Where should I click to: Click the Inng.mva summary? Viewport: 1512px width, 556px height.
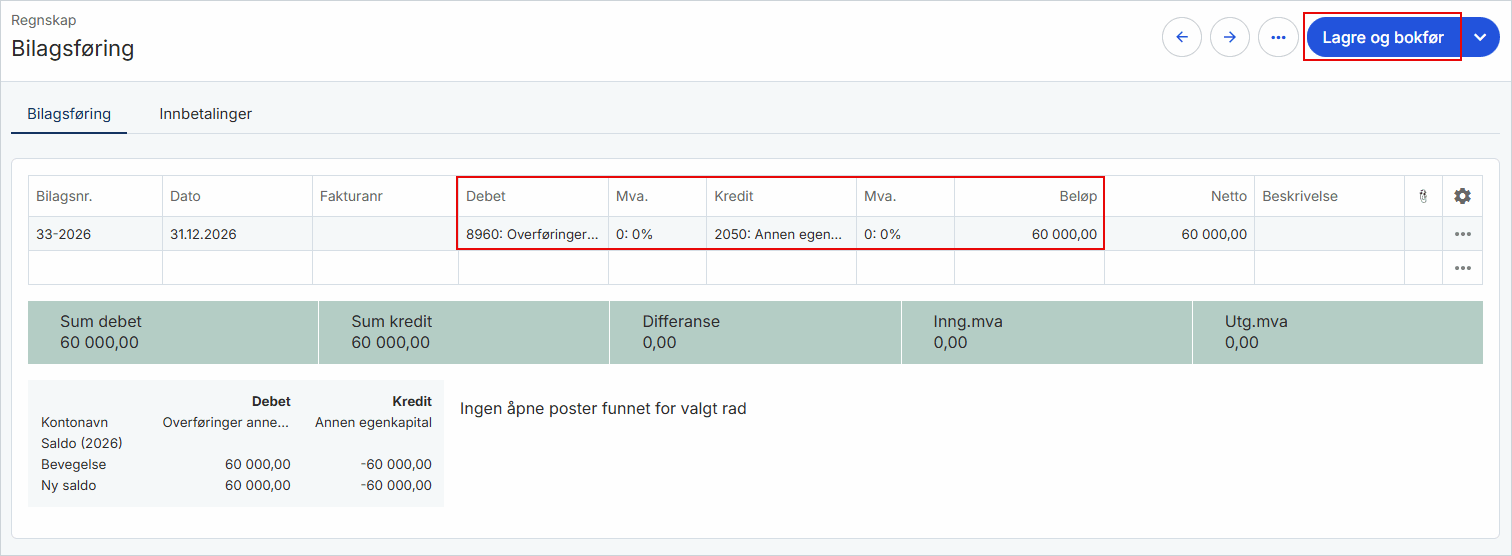point(1046,332)
